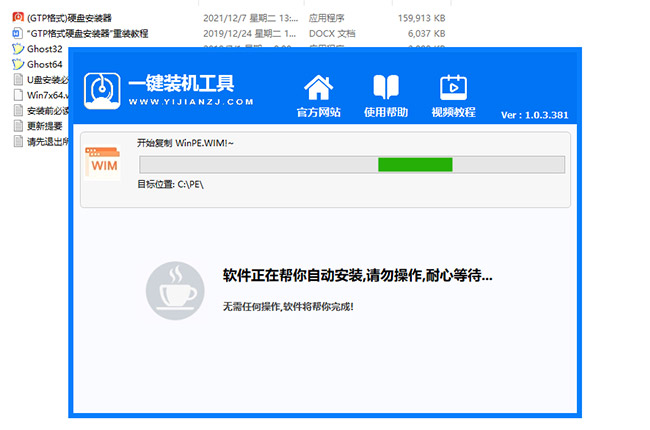This screenshot has width=650, height=430.
Task: Click the (GTP格式)硬盘安装器 application icon
Action: [x=18, y=18]
